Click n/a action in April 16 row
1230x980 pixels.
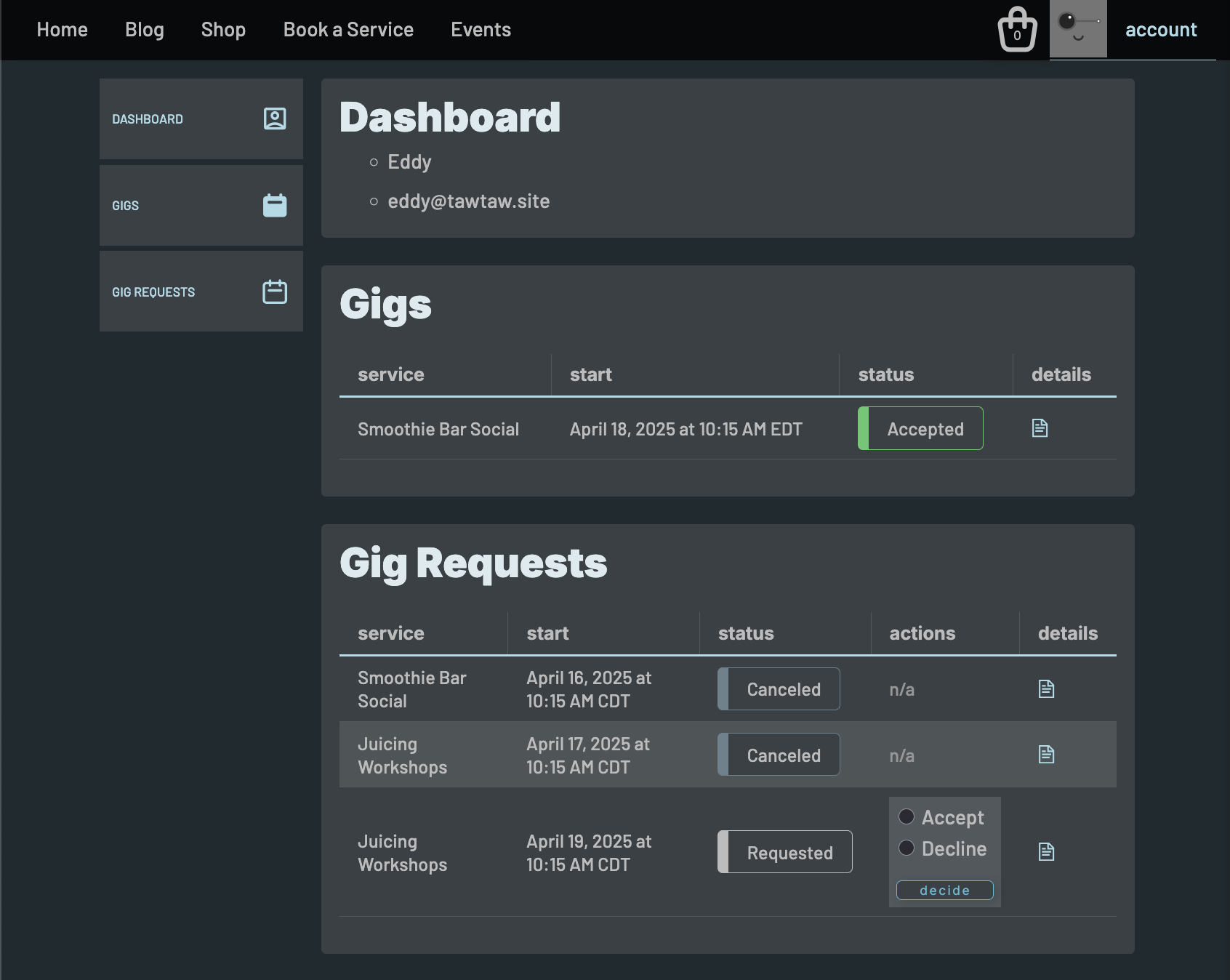[902, 689]
